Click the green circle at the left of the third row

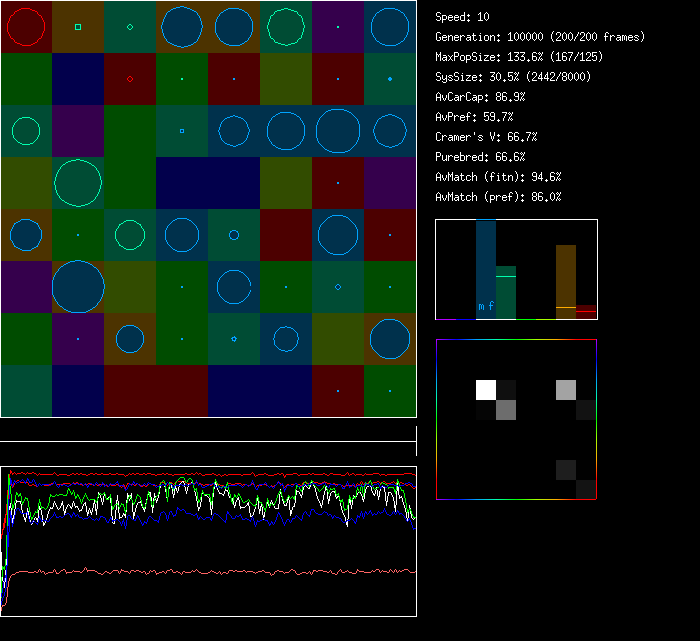(26, 131)
